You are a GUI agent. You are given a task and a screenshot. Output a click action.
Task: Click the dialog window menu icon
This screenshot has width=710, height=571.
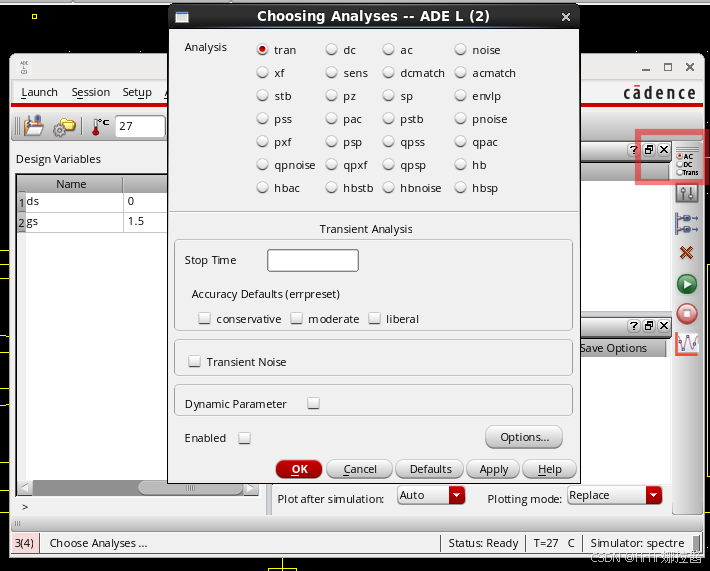182,17
